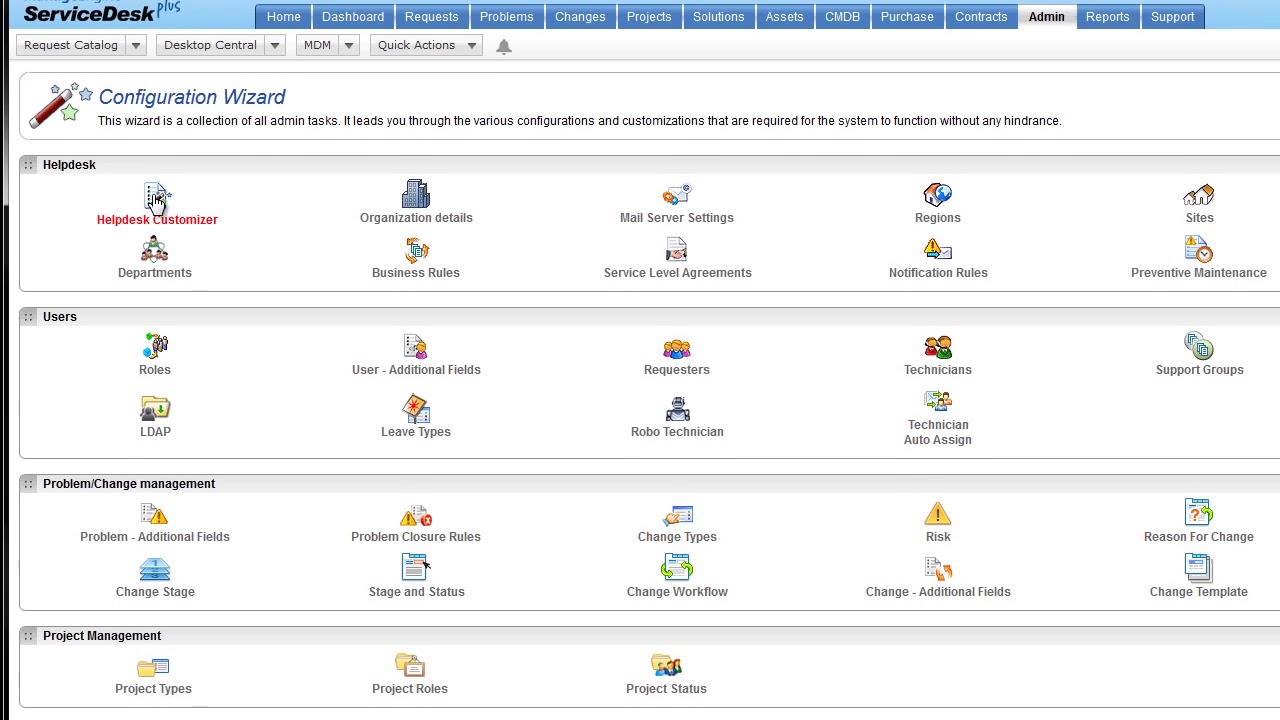Switch to the Purchase tab
This screenshot has height=720, width=1280.
tap(907, 16)
